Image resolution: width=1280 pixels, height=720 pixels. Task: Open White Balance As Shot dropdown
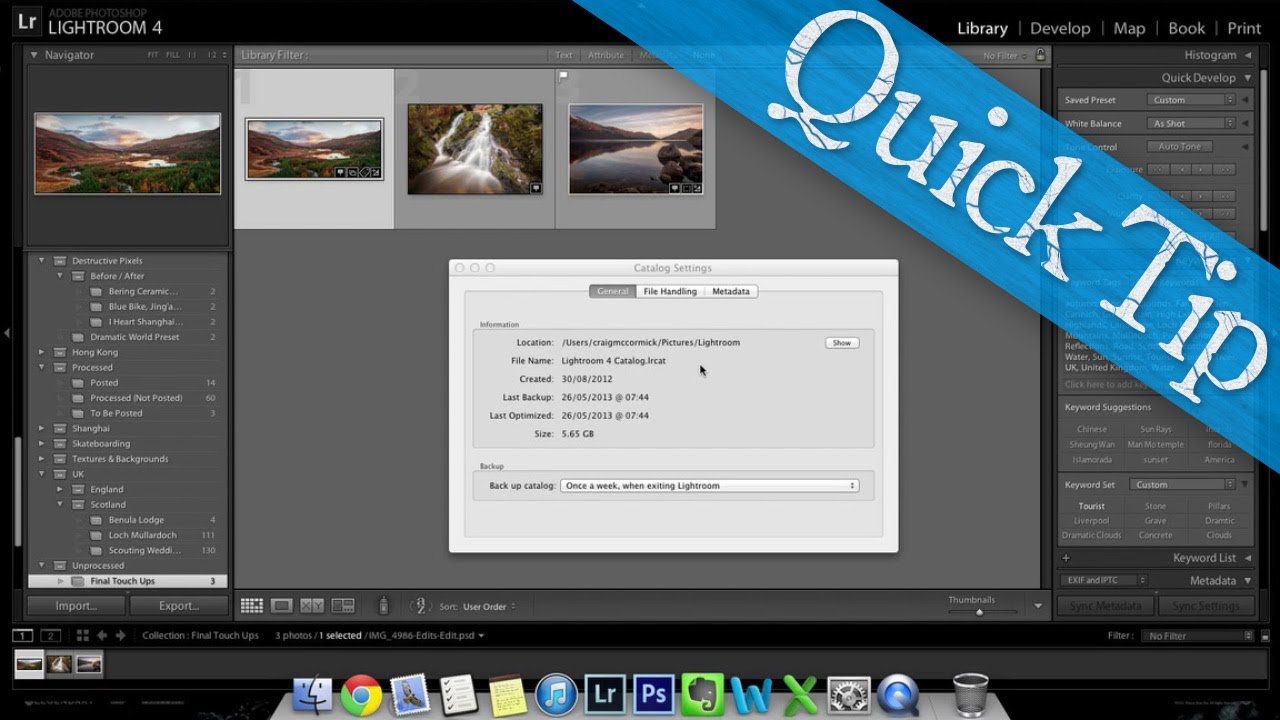1190,124
